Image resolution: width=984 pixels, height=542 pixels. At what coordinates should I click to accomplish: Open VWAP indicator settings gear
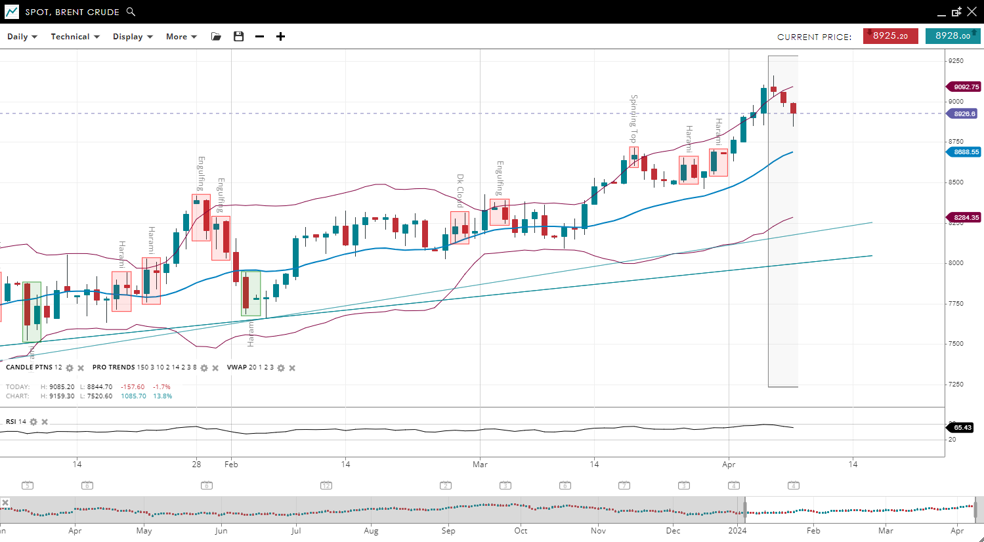(281, 368)
